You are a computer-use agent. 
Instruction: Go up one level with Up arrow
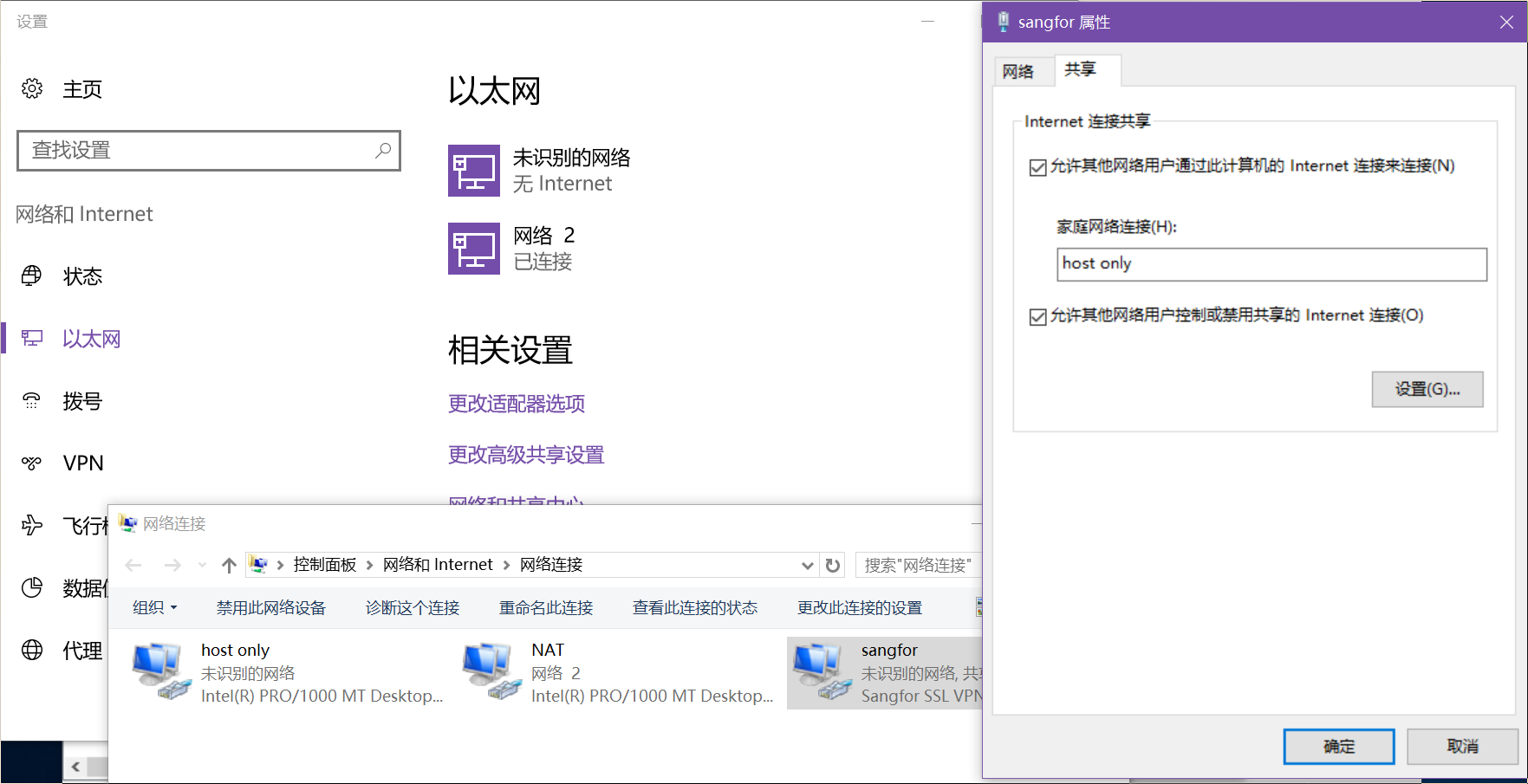tap(229, 566)
